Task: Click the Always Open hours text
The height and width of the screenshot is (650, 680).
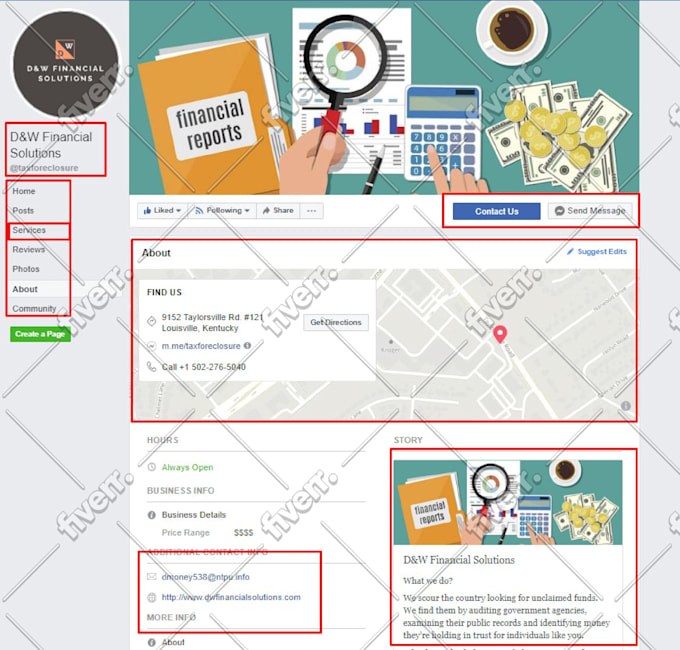Action: (187, 467)
